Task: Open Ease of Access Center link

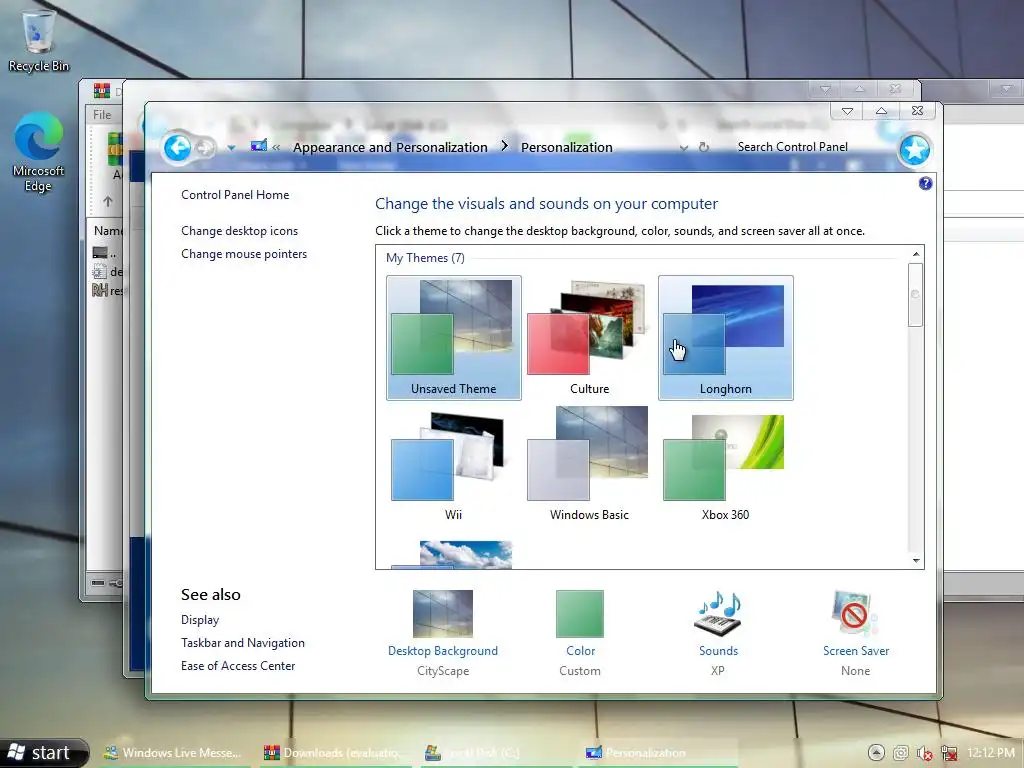Action: point(238,665)
